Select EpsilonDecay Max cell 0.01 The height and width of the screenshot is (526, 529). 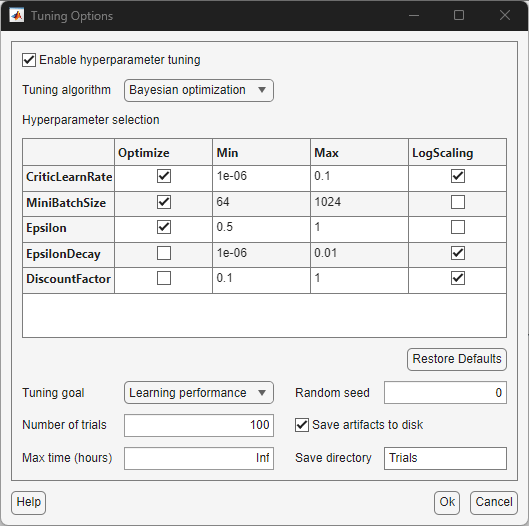coord(359,255)
